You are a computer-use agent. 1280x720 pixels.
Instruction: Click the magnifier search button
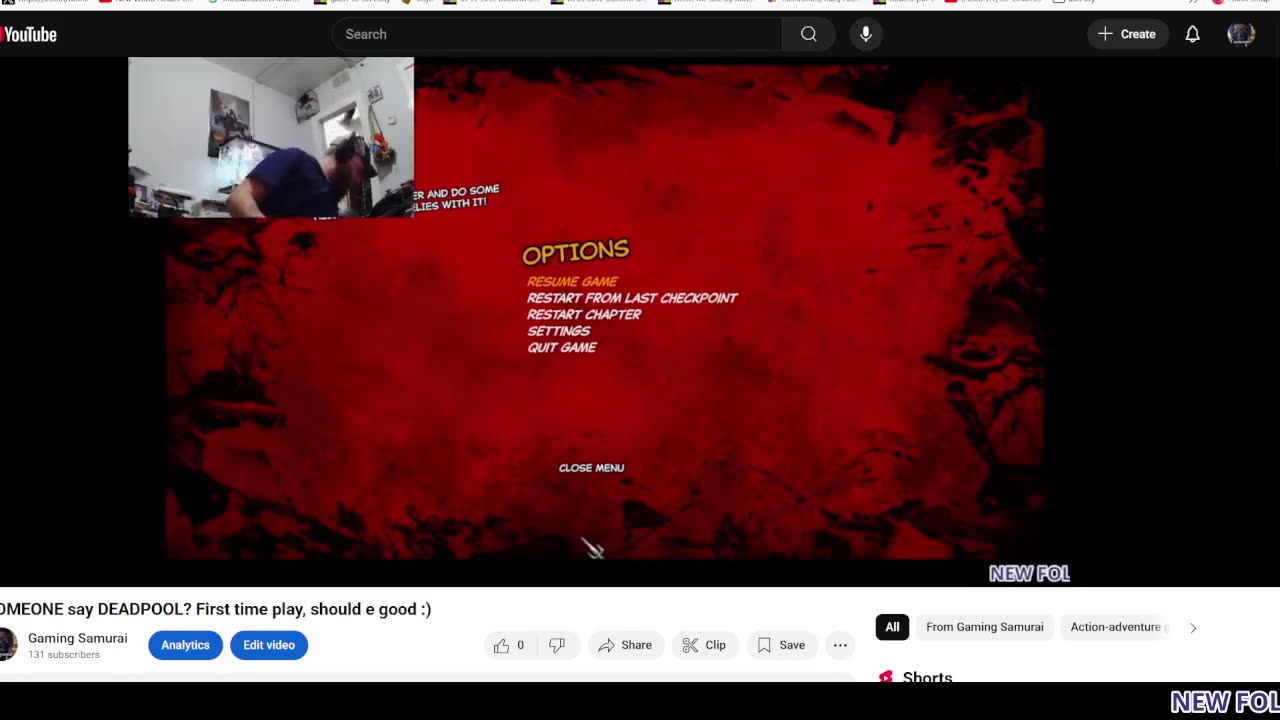click(809, 34)
